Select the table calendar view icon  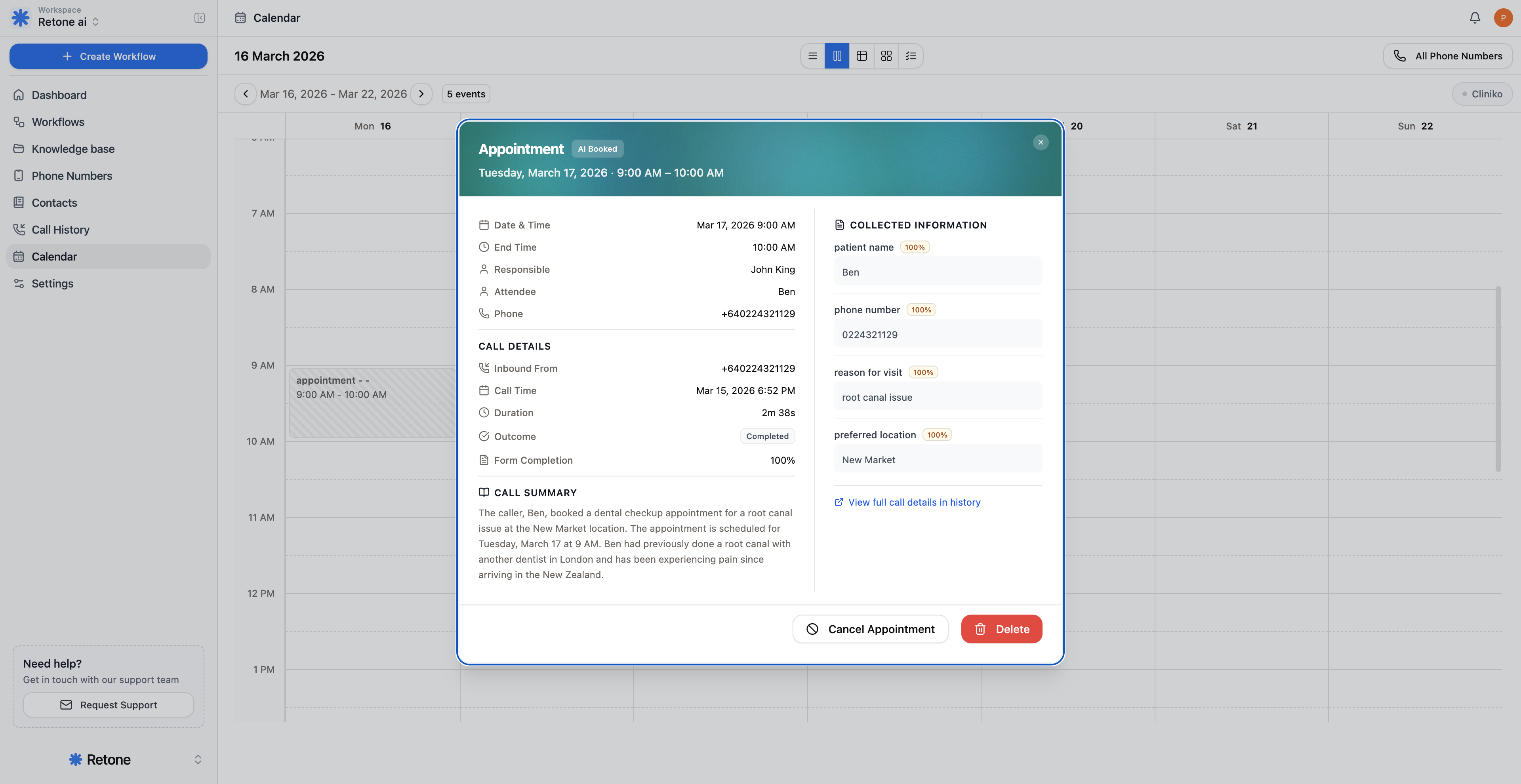862,55
